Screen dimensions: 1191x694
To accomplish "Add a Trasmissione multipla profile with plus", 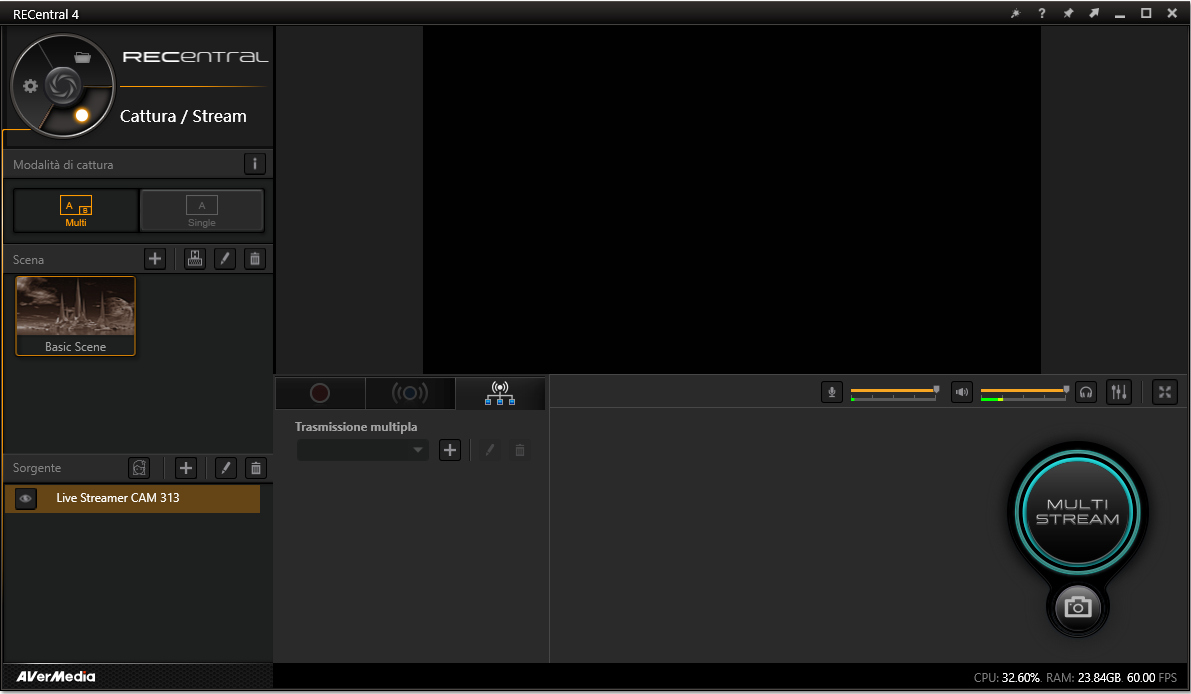I will tap(450, 450).
